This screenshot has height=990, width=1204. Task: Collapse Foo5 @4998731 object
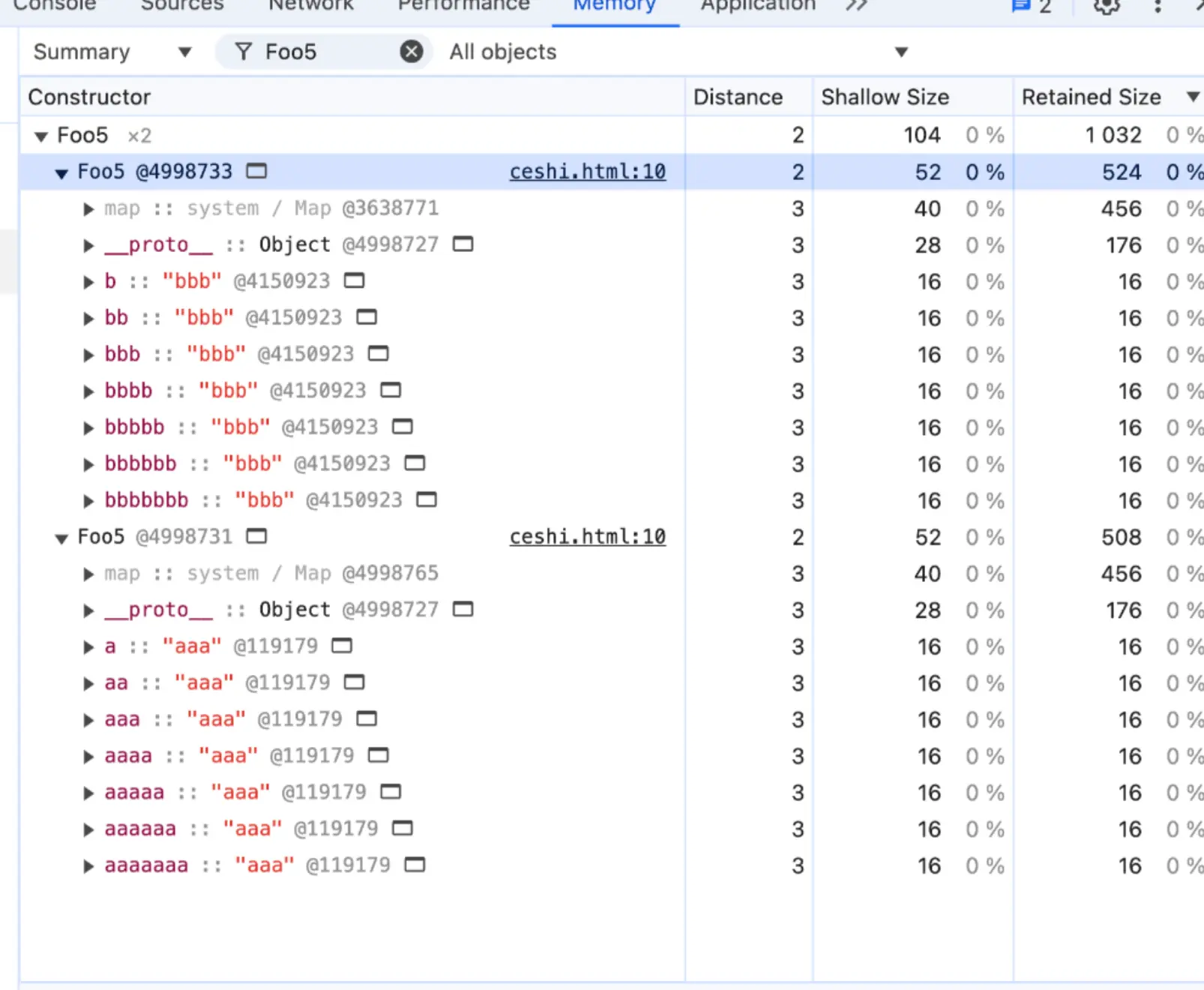(61, 538)
